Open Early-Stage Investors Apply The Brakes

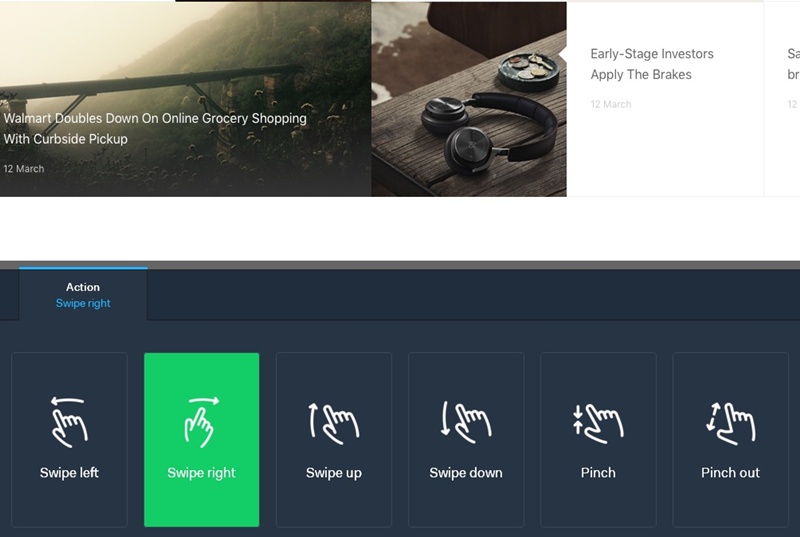652,64
